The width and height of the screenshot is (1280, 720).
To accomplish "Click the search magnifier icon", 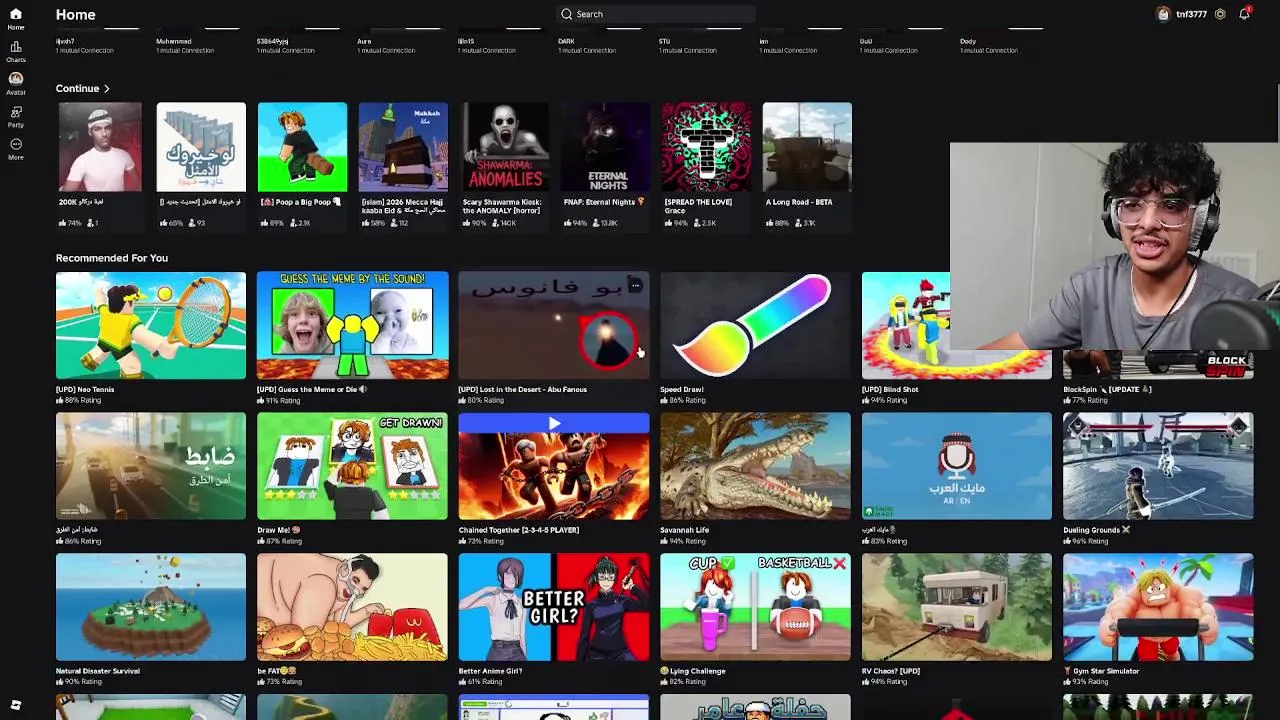I will click(x=566, y=14).
